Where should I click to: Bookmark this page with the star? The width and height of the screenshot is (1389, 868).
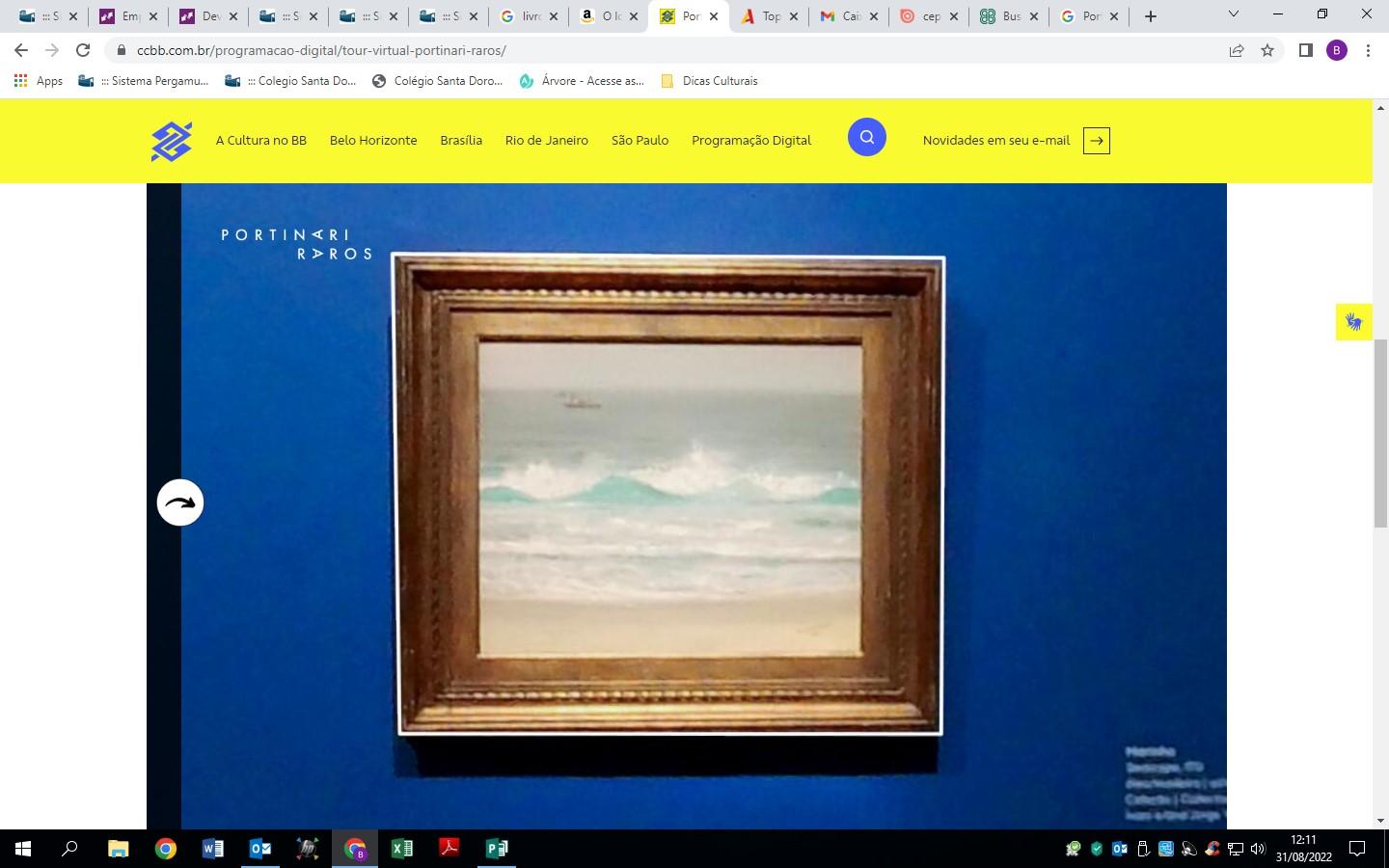tap(1267, 50)
